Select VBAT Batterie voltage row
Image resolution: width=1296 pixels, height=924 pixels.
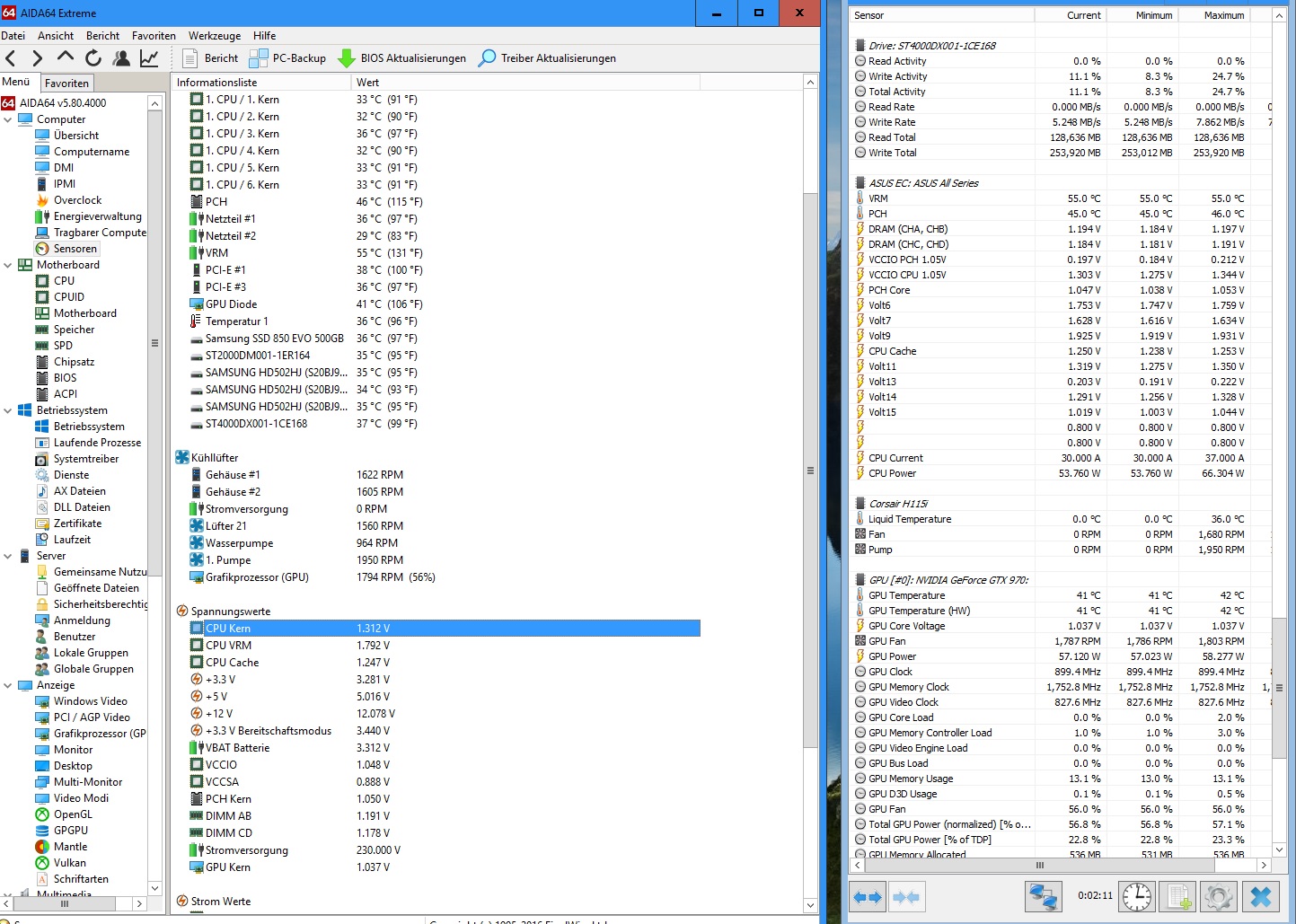point(445,748)
